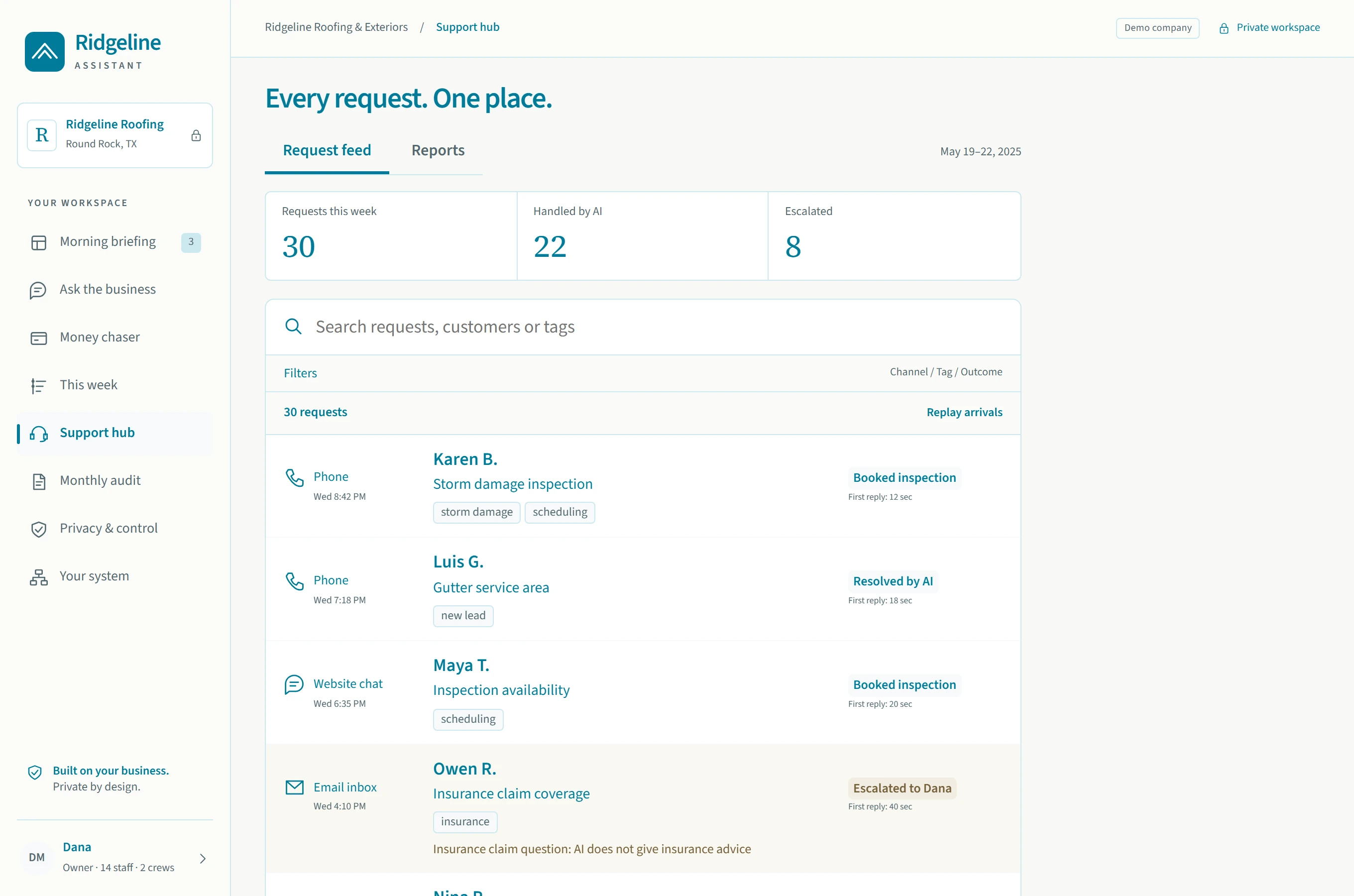Open Luis G.'s request
Viewport: 1354px width, 896px height.
tap(643, 589)
